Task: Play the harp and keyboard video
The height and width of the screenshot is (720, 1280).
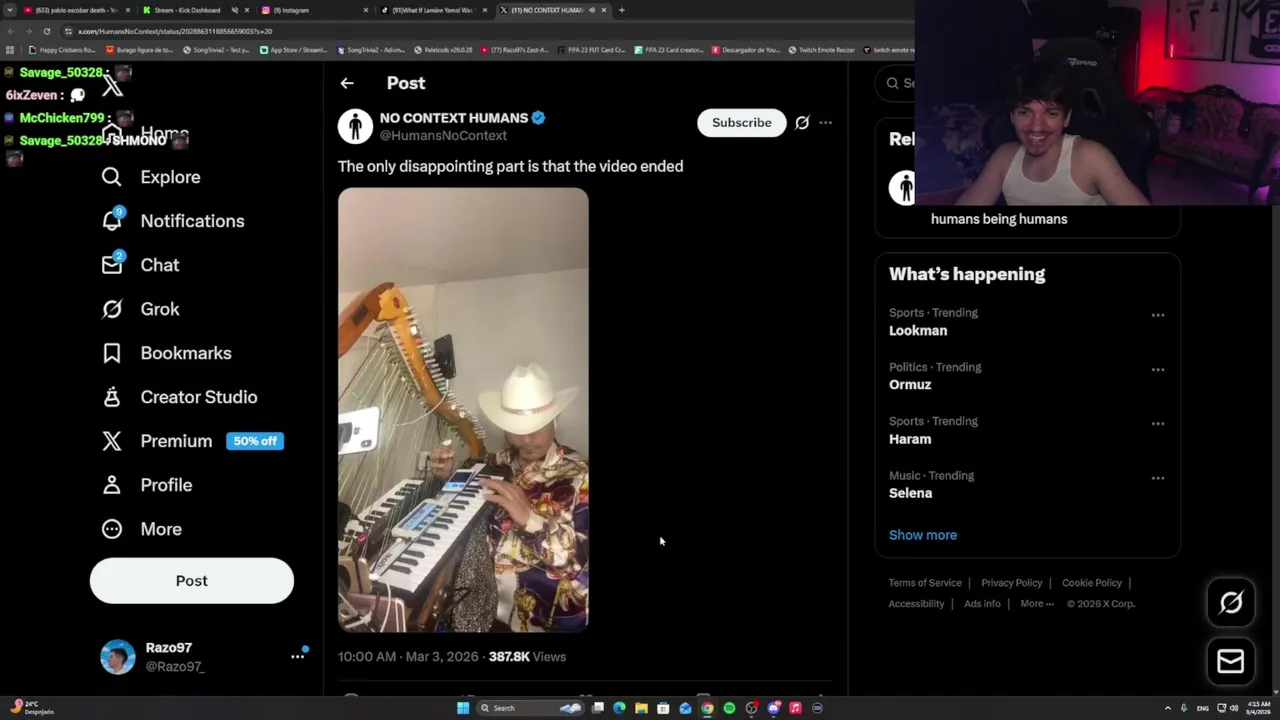Action: (x=463, y=410)
